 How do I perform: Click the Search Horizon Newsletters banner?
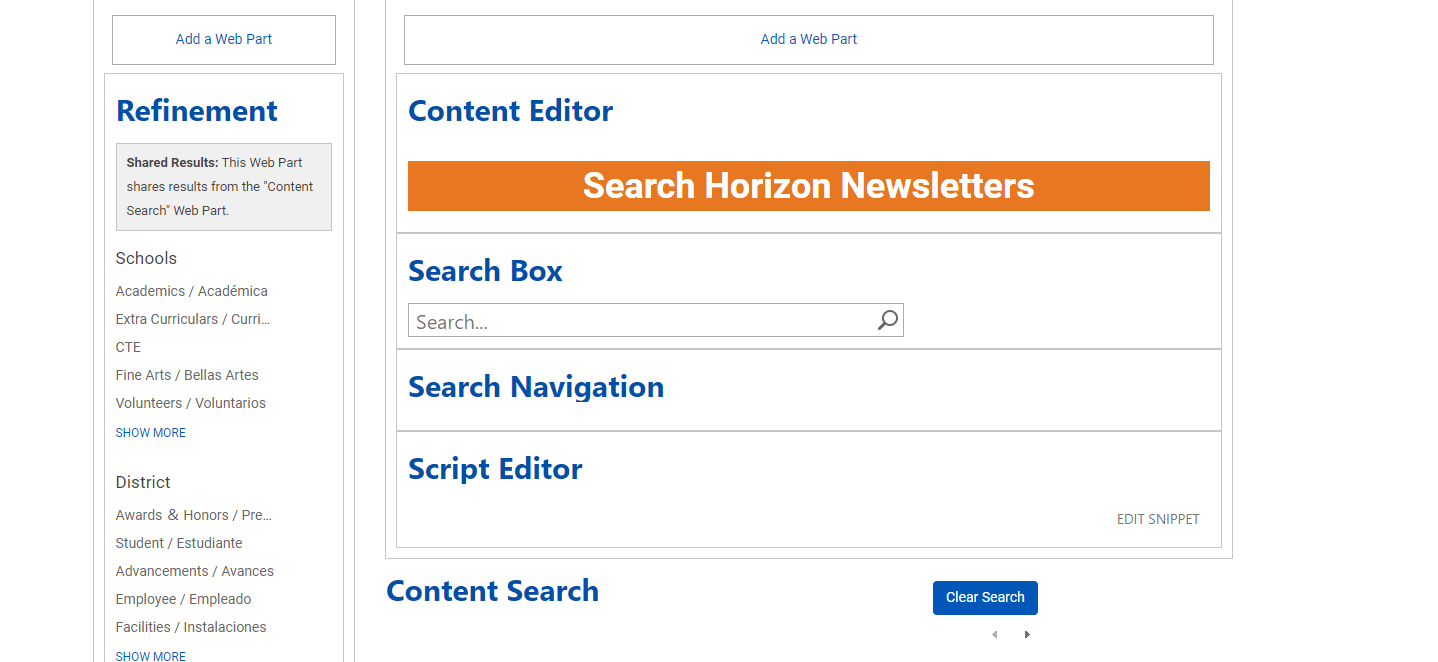[808, 186]
